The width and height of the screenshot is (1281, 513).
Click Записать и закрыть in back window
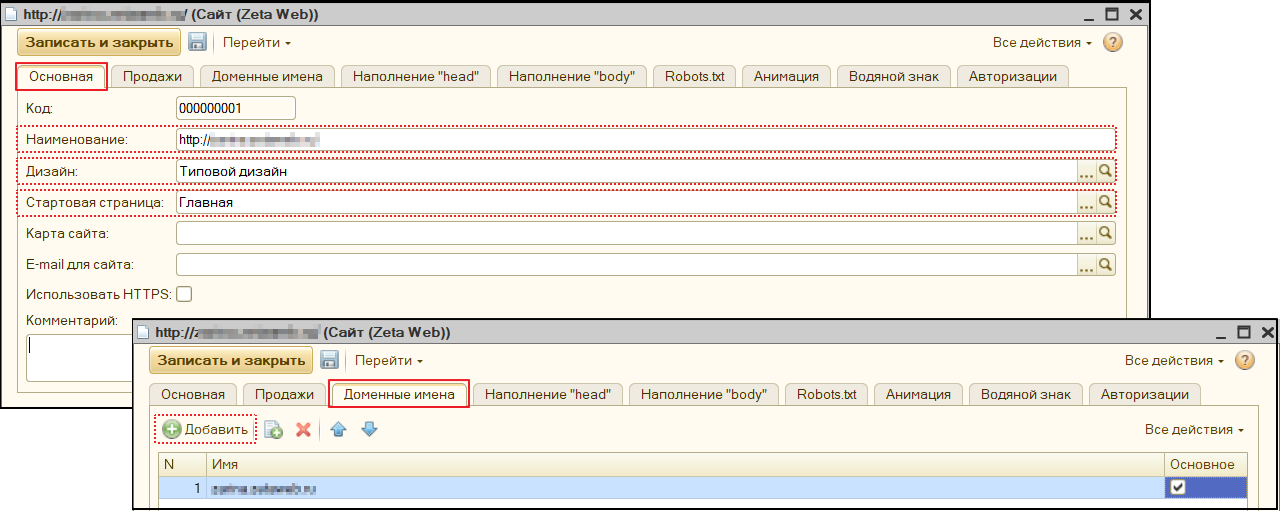[99, 42]
